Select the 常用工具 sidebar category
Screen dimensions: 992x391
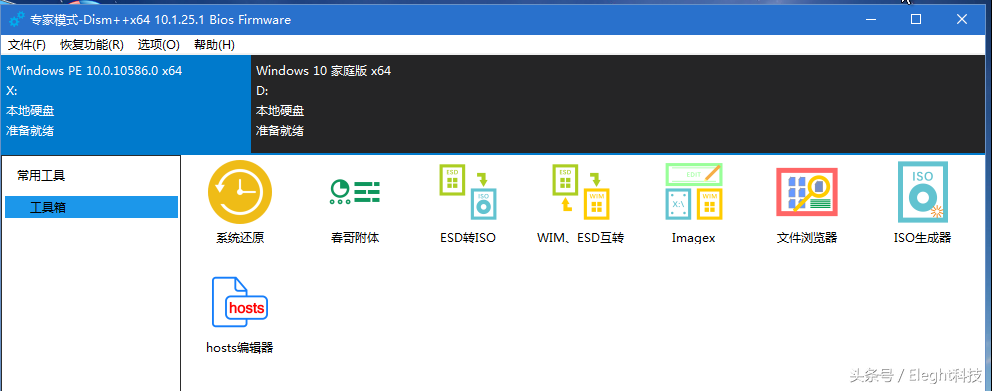pos(41,176)
